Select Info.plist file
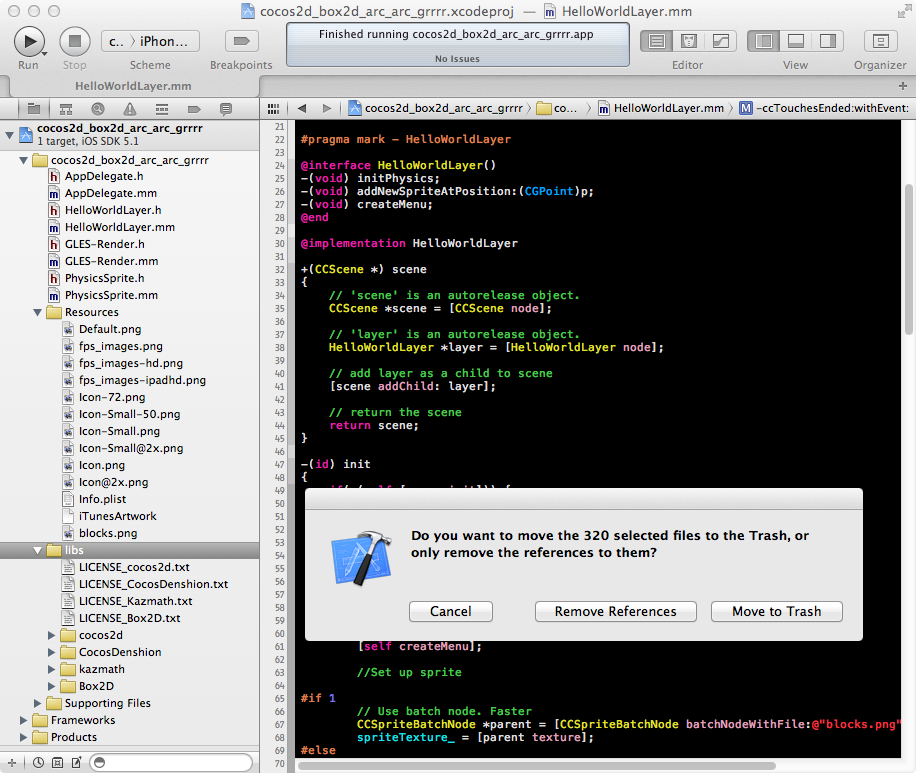The width and height of the screenshot is (916, 773). click(x=102, y=499)
